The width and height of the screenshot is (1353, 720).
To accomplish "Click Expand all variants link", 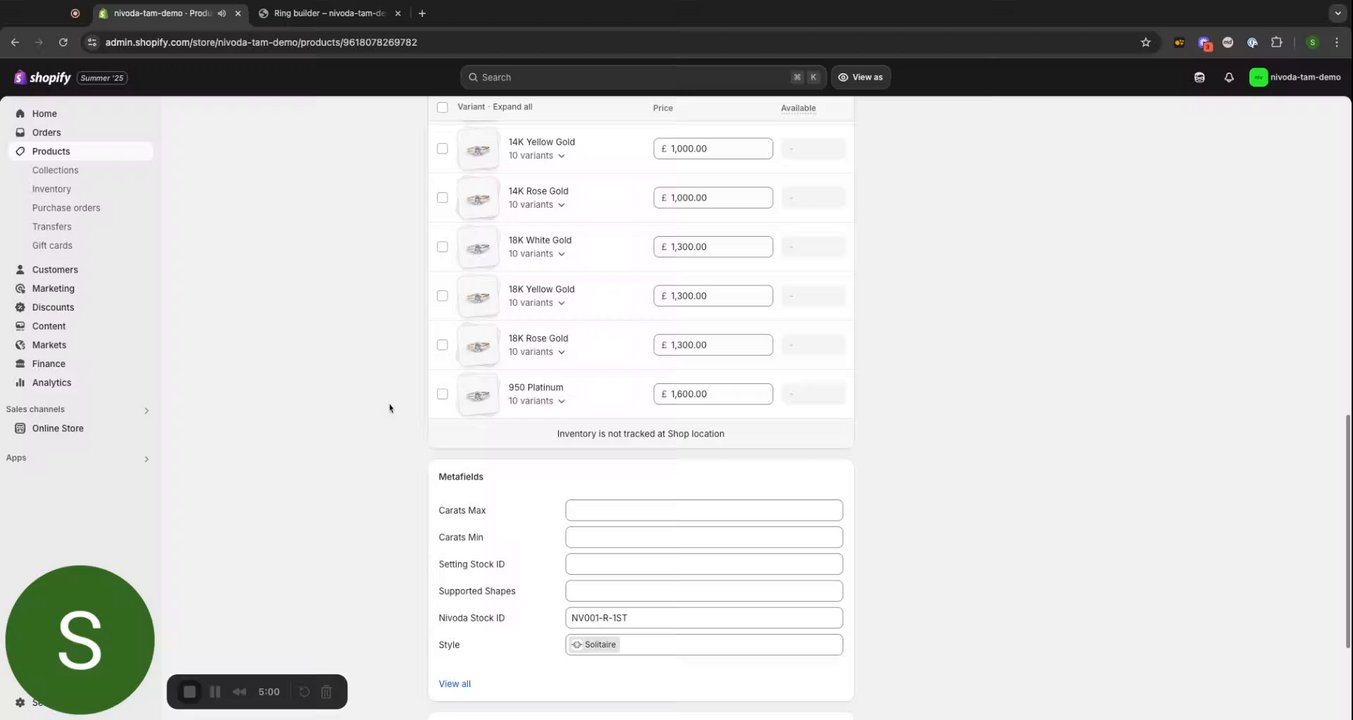I will click(512, 107).
